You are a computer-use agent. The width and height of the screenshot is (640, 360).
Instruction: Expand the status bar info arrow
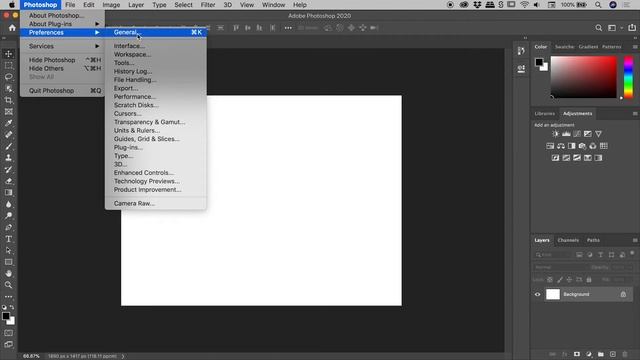coord(123,356)
